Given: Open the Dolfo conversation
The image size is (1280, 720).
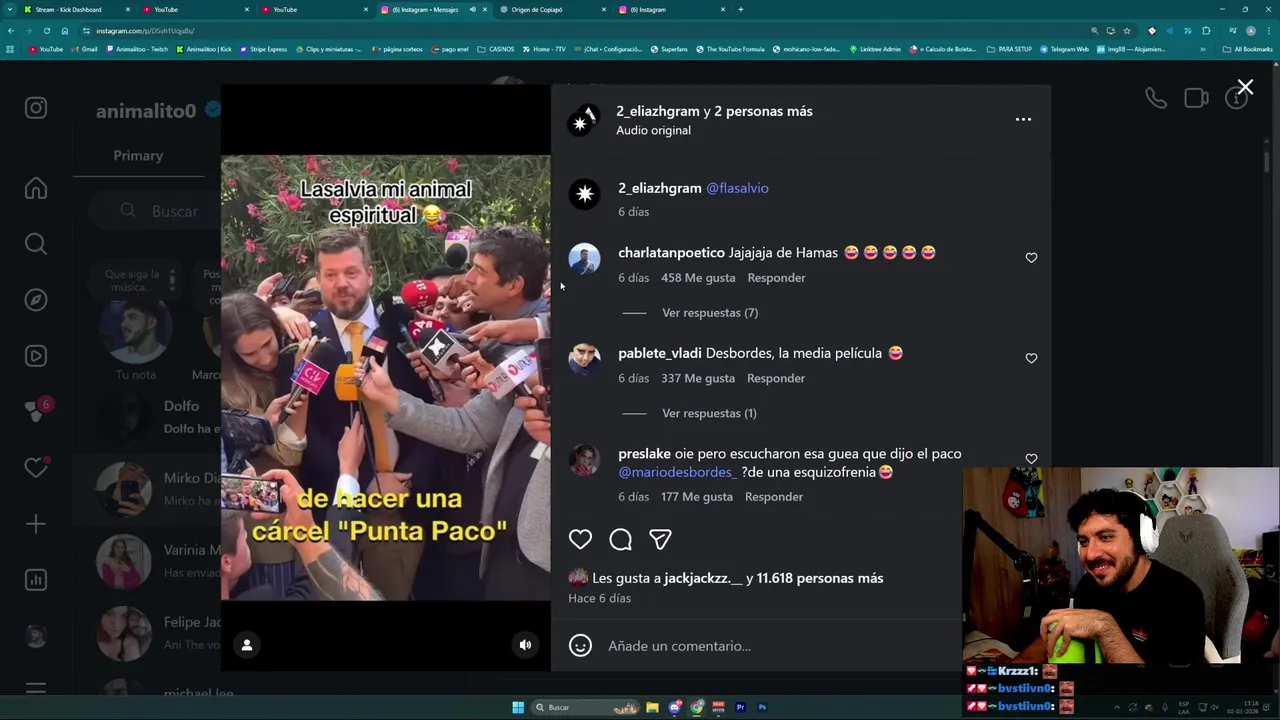Looking at the screenshot, I should click(x=147, y=417).
